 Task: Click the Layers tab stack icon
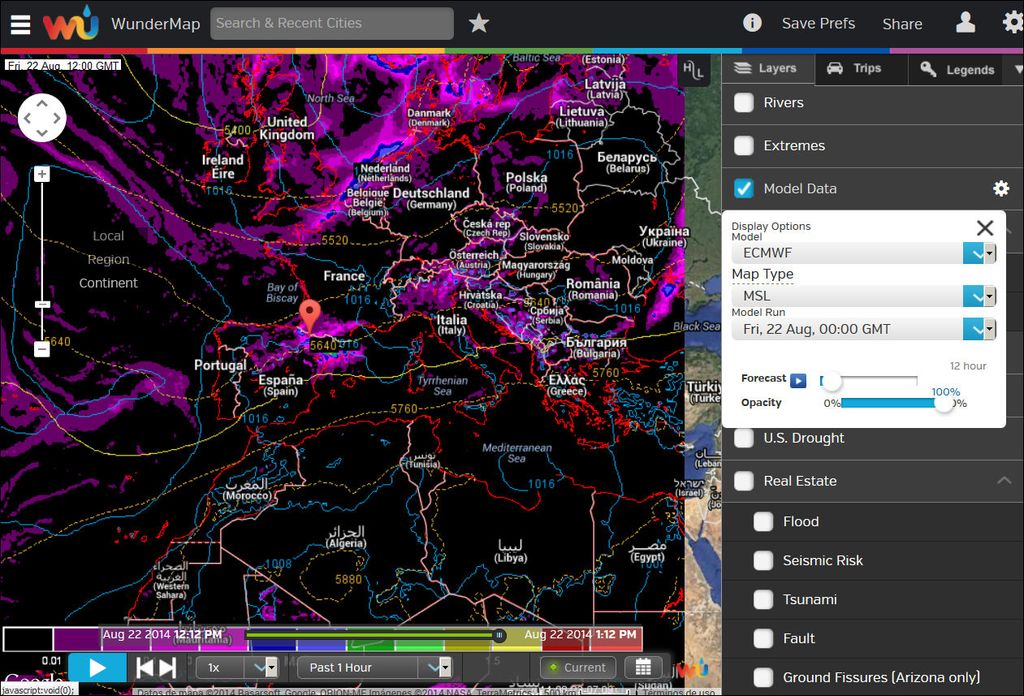pos(743,68)
